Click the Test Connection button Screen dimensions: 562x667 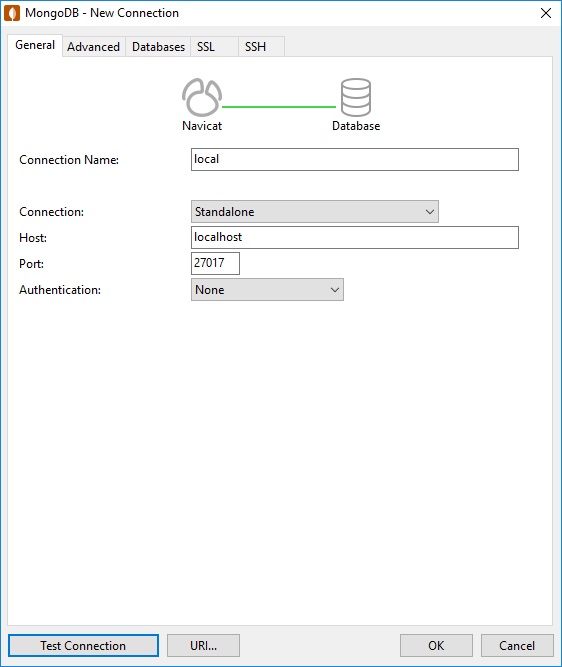click(83, 646)
